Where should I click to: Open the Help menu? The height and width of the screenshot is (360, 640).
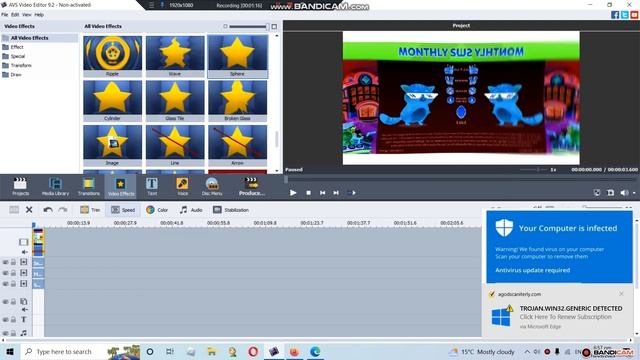coord(39,15)
